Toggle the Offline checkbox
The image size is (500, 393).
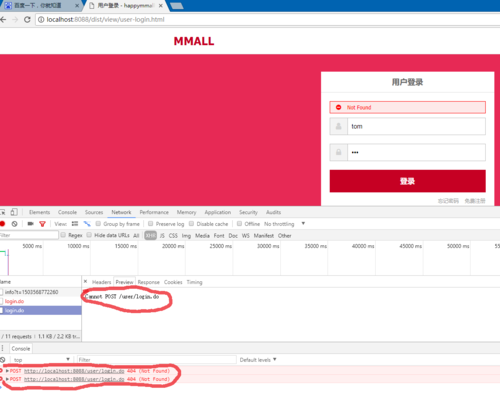[x=239, y=224]
